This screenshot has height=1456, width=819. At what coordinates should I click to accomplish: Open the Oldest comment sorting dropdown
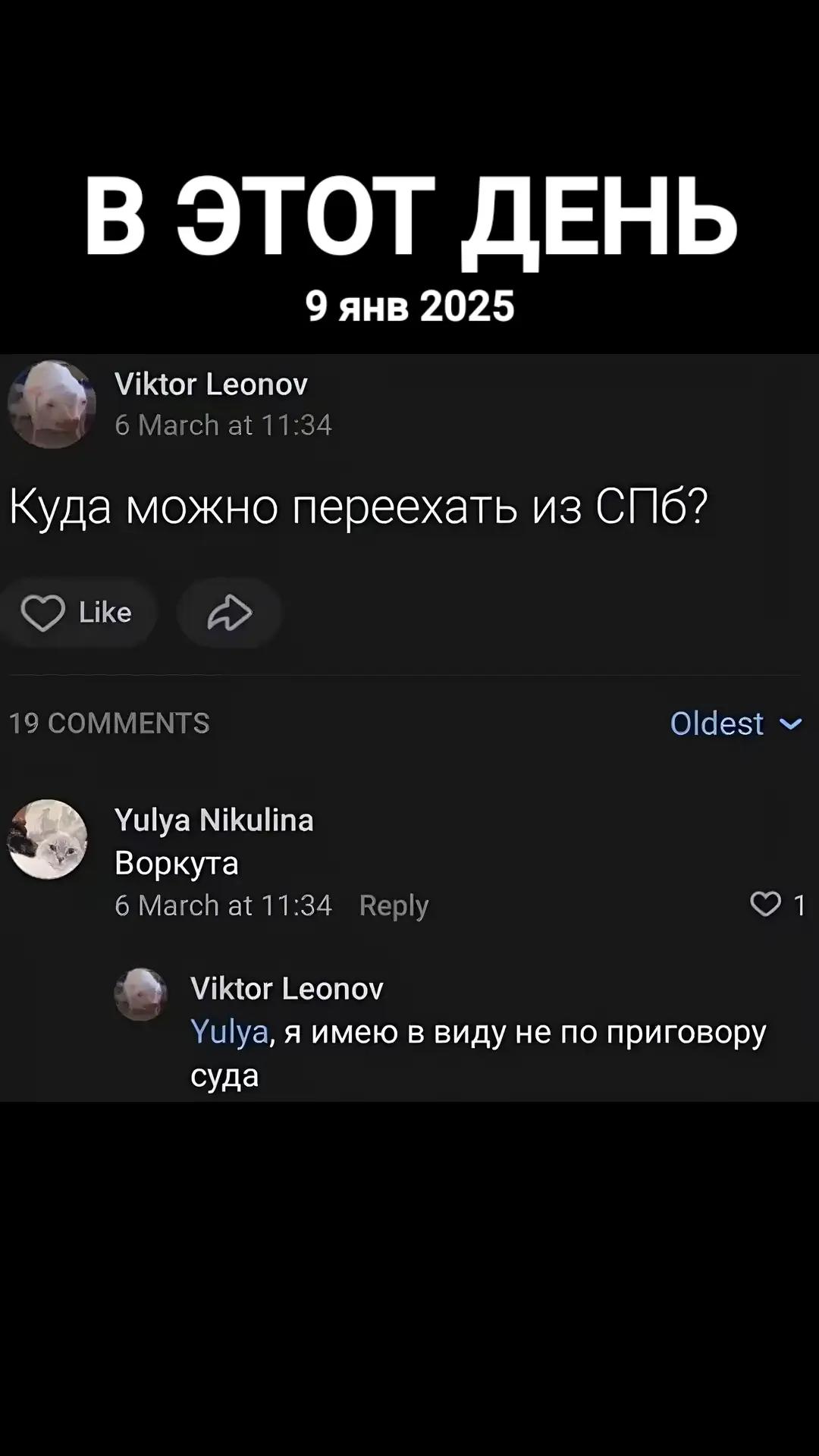pyautogui.click(x=736, y=723)
